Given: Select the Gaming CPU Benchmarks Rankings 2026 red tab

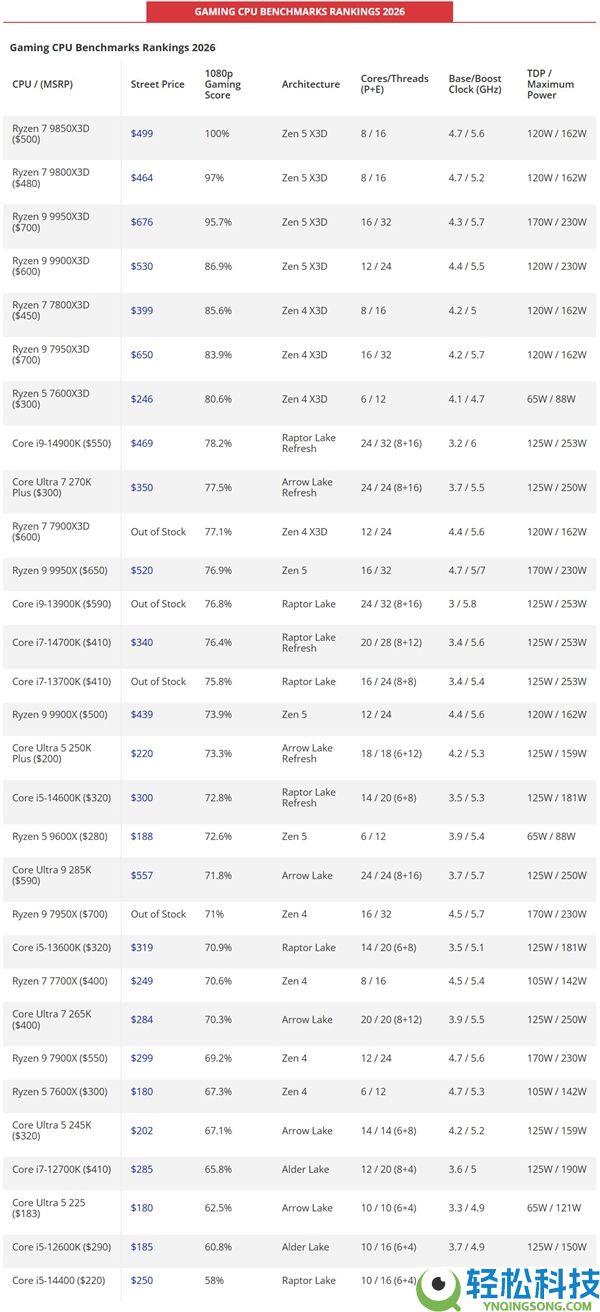Looking at the screenshot, I should click(299, 11).
